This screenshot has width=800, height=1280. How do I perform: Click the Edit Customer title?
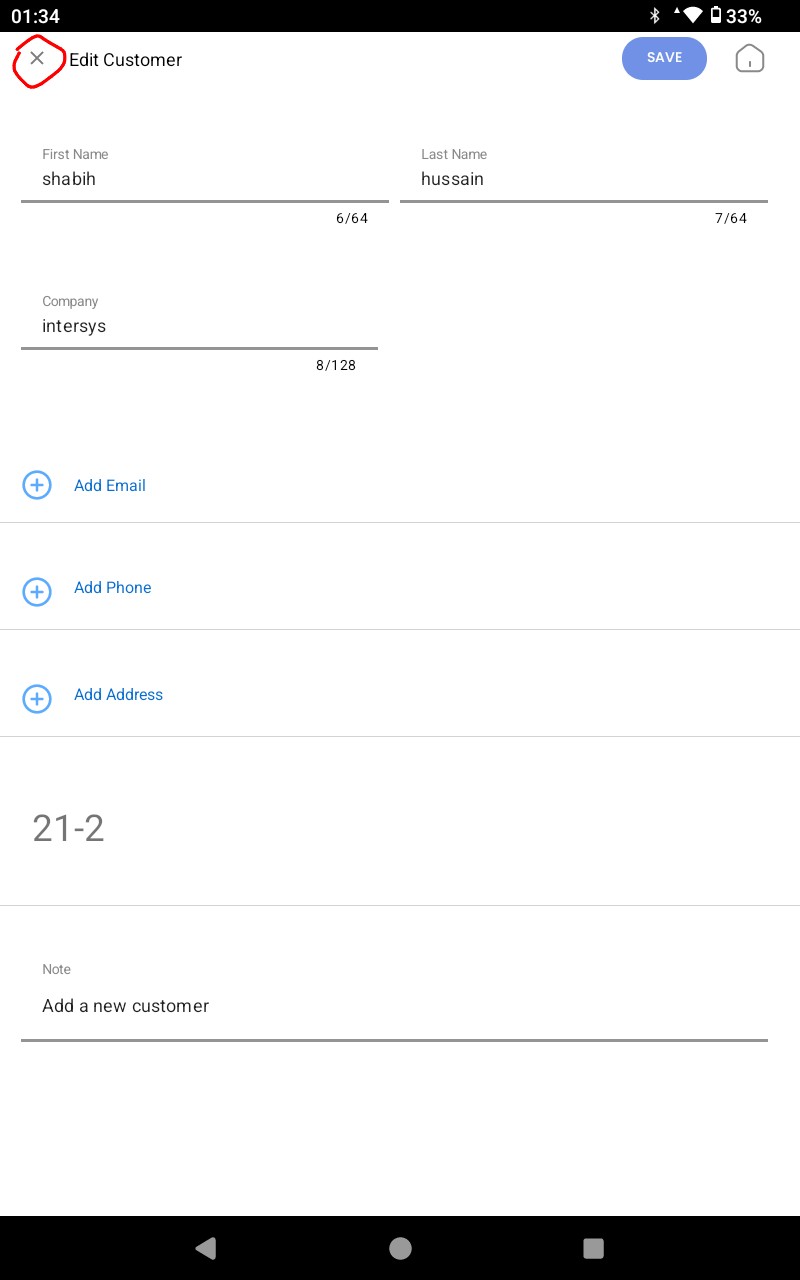(x=126, y=60)
